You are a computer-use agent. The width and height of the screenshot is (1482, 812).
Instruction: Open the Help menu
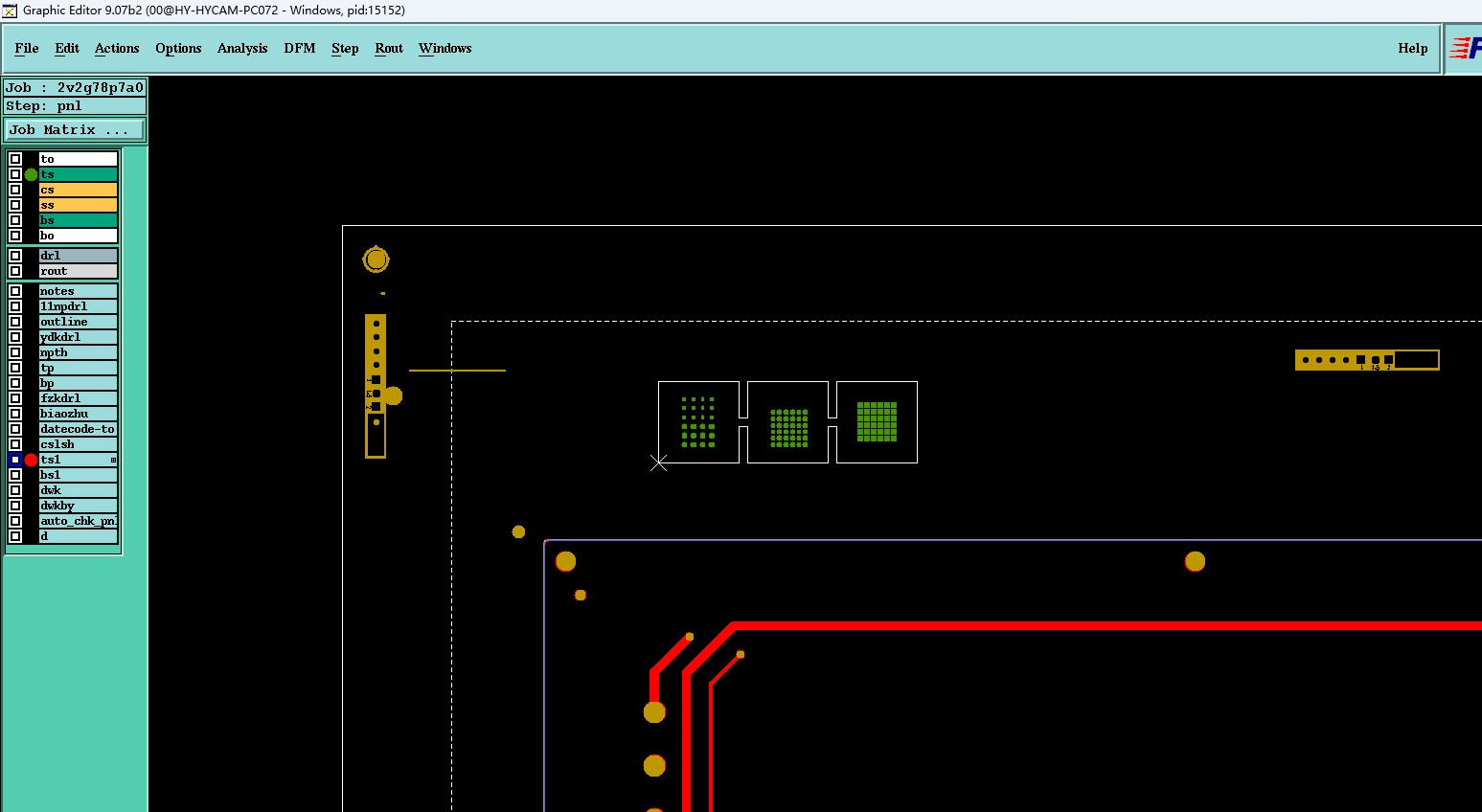(x=1412, y=48)
